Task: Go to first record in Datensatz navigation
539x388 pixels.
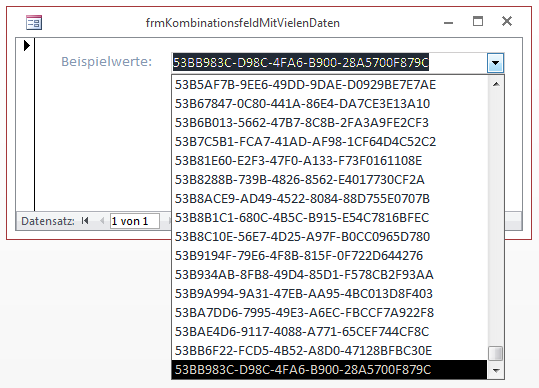Action: [x=85, y=221]
